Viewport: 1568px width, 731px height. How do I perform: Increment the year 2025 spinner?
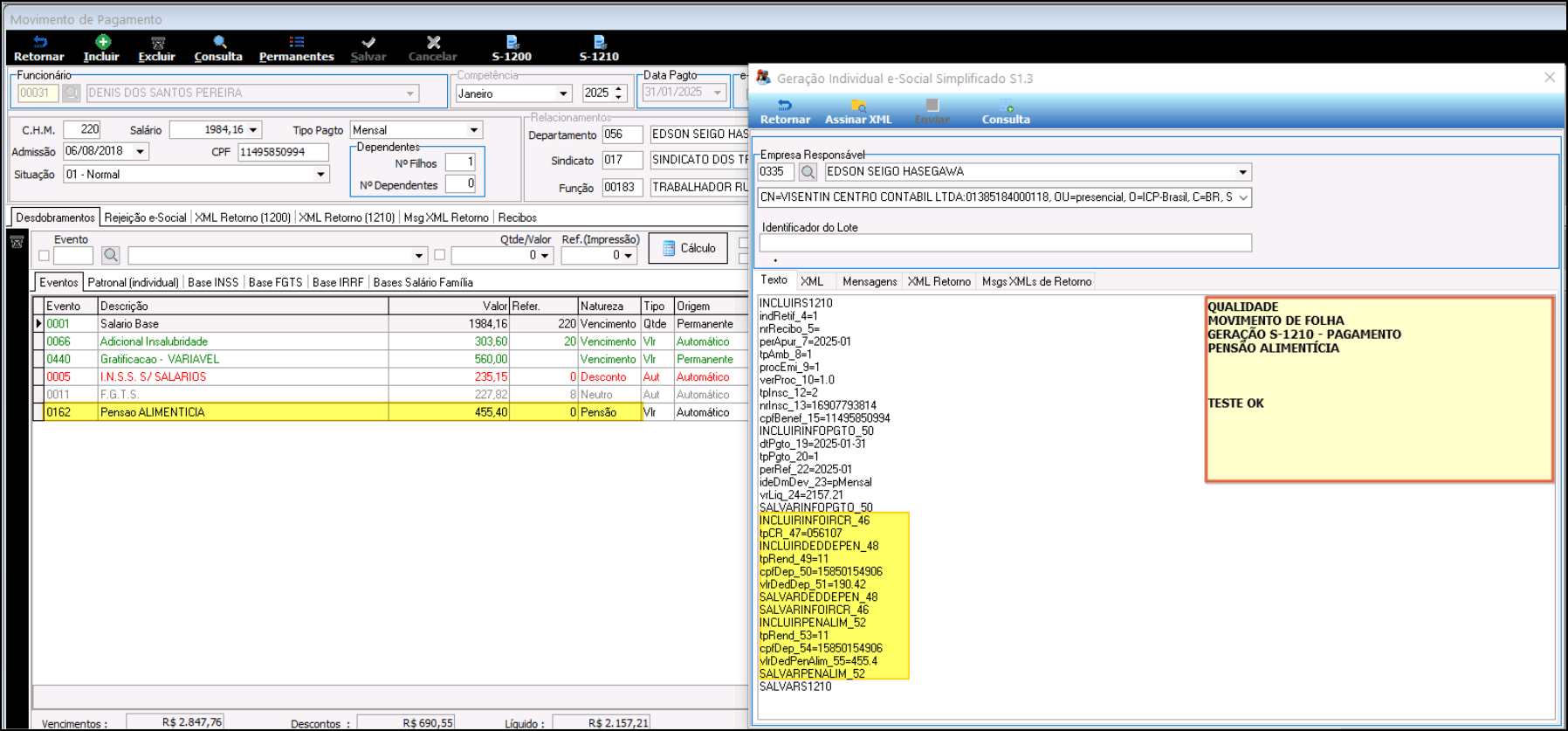[619, 89]
